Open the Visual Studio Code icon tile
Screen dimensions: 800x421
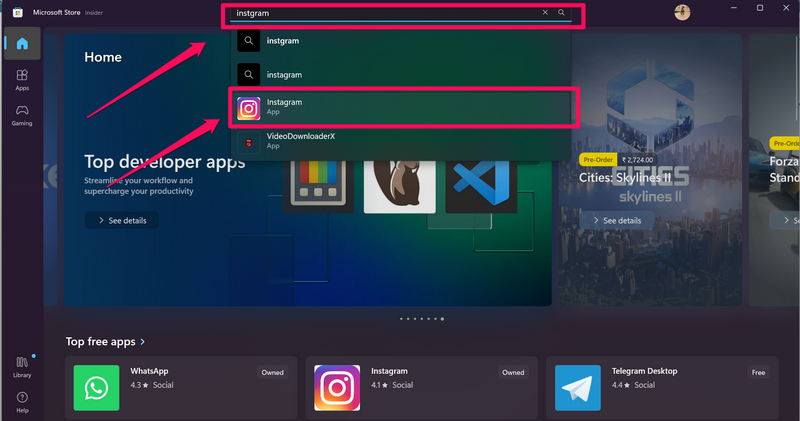[x=481, y=185]
